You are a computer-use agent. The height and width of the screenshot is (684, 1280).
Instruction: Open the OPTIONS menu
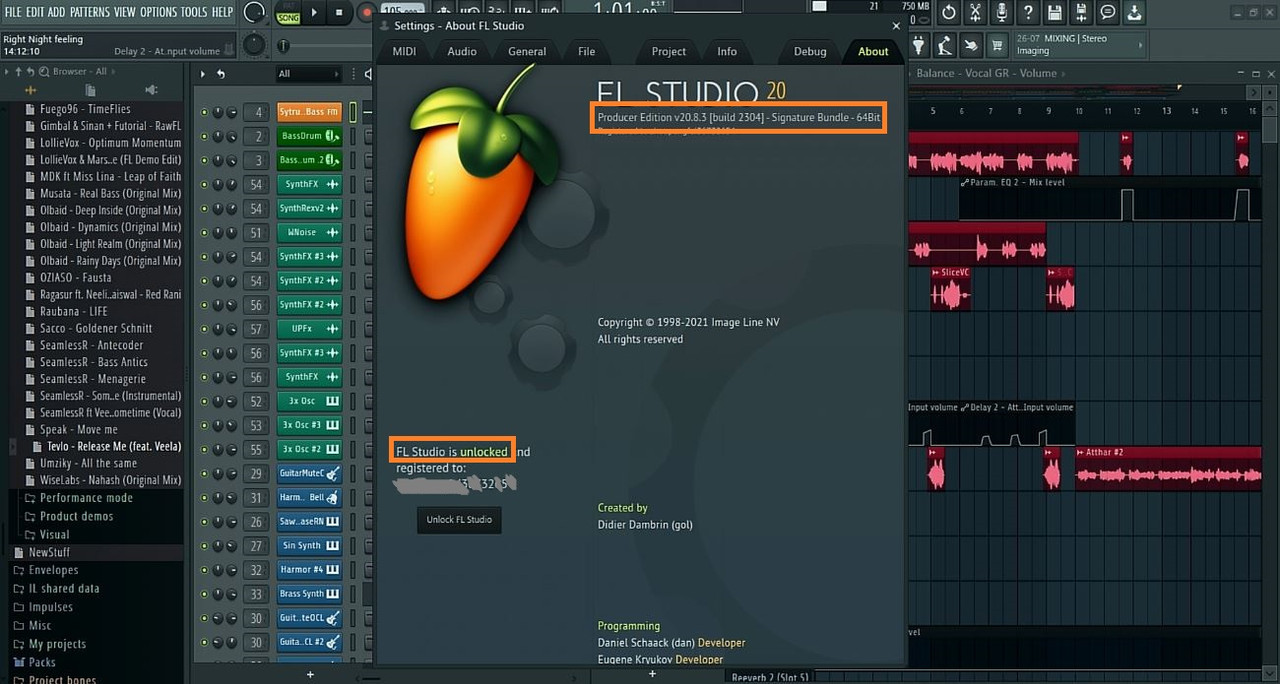pos(158,12)
